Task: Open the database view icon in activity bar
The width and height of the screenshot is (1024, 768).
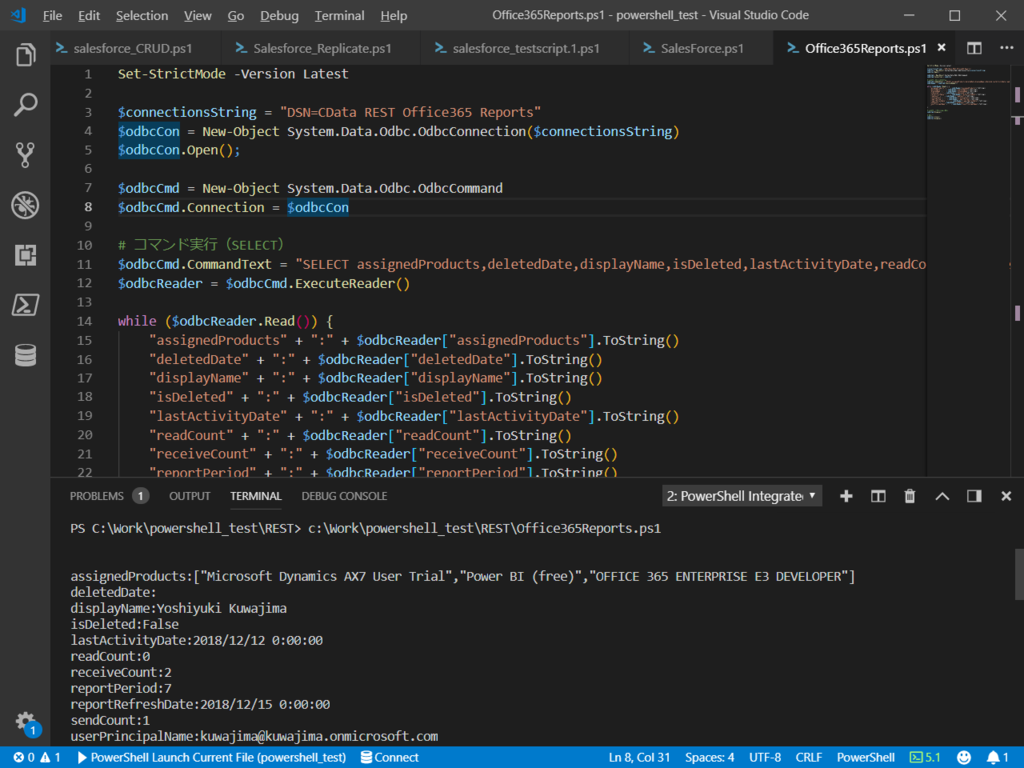Action: click(x=25, y=355)
